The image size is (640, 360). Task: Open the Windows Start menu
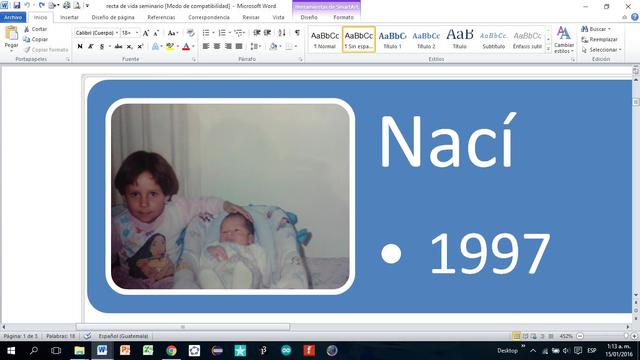pyautogui.click(x=11, y=351)
